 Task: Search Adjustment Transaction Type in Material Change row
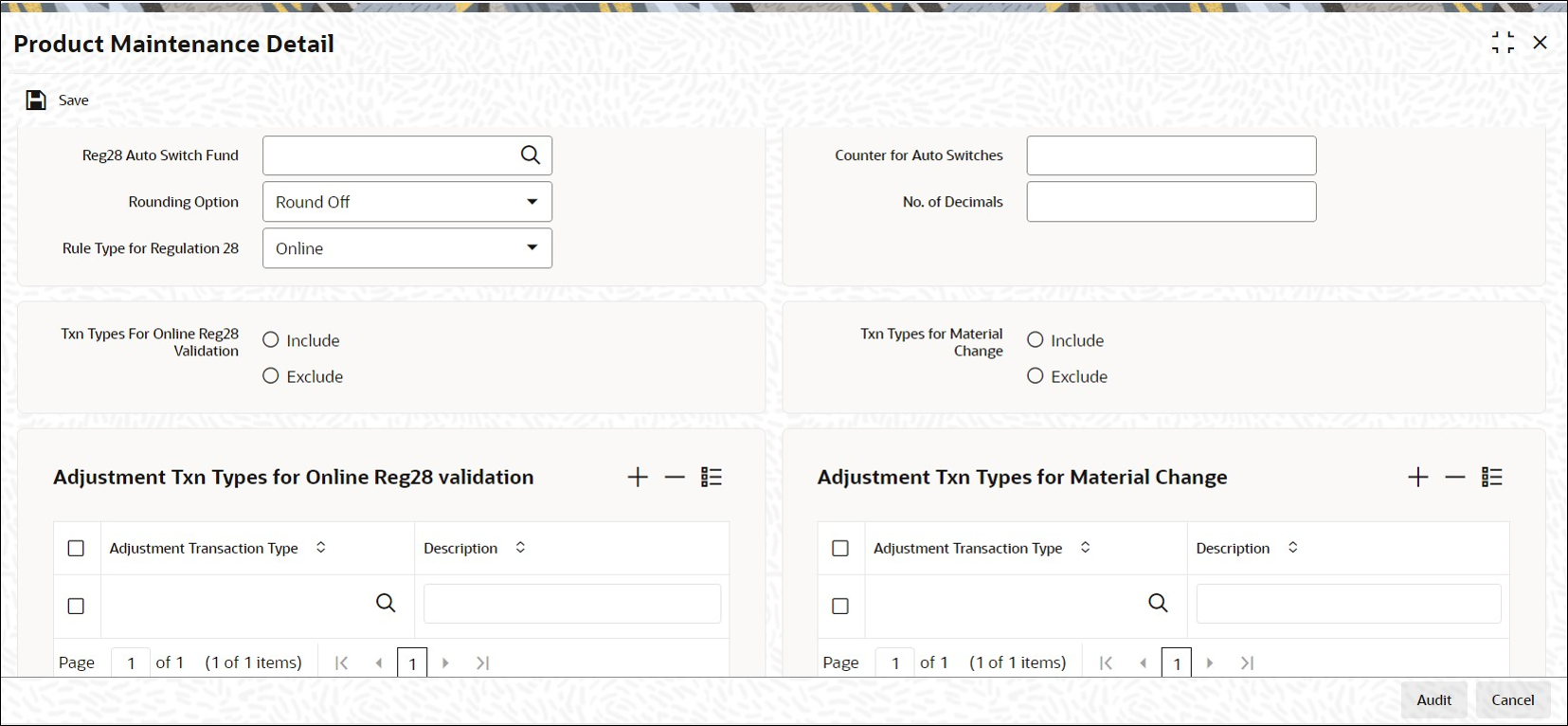point(1158,604)
